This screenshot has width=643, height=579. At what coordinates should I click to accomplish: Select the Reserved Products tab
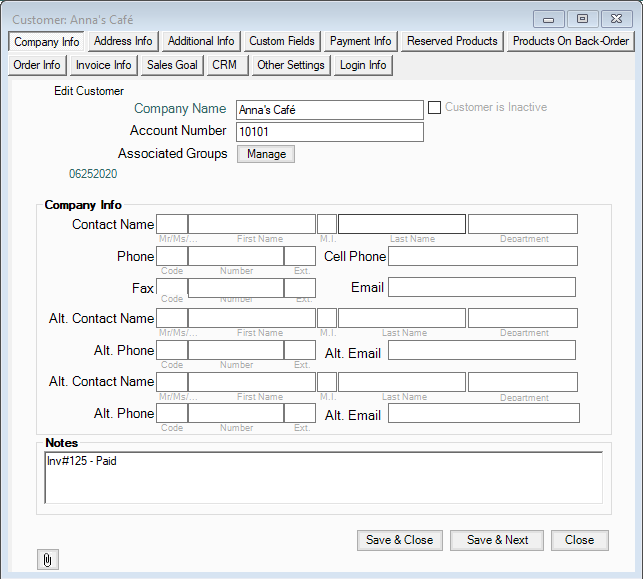pyautogui.click(x=452, y=41)
